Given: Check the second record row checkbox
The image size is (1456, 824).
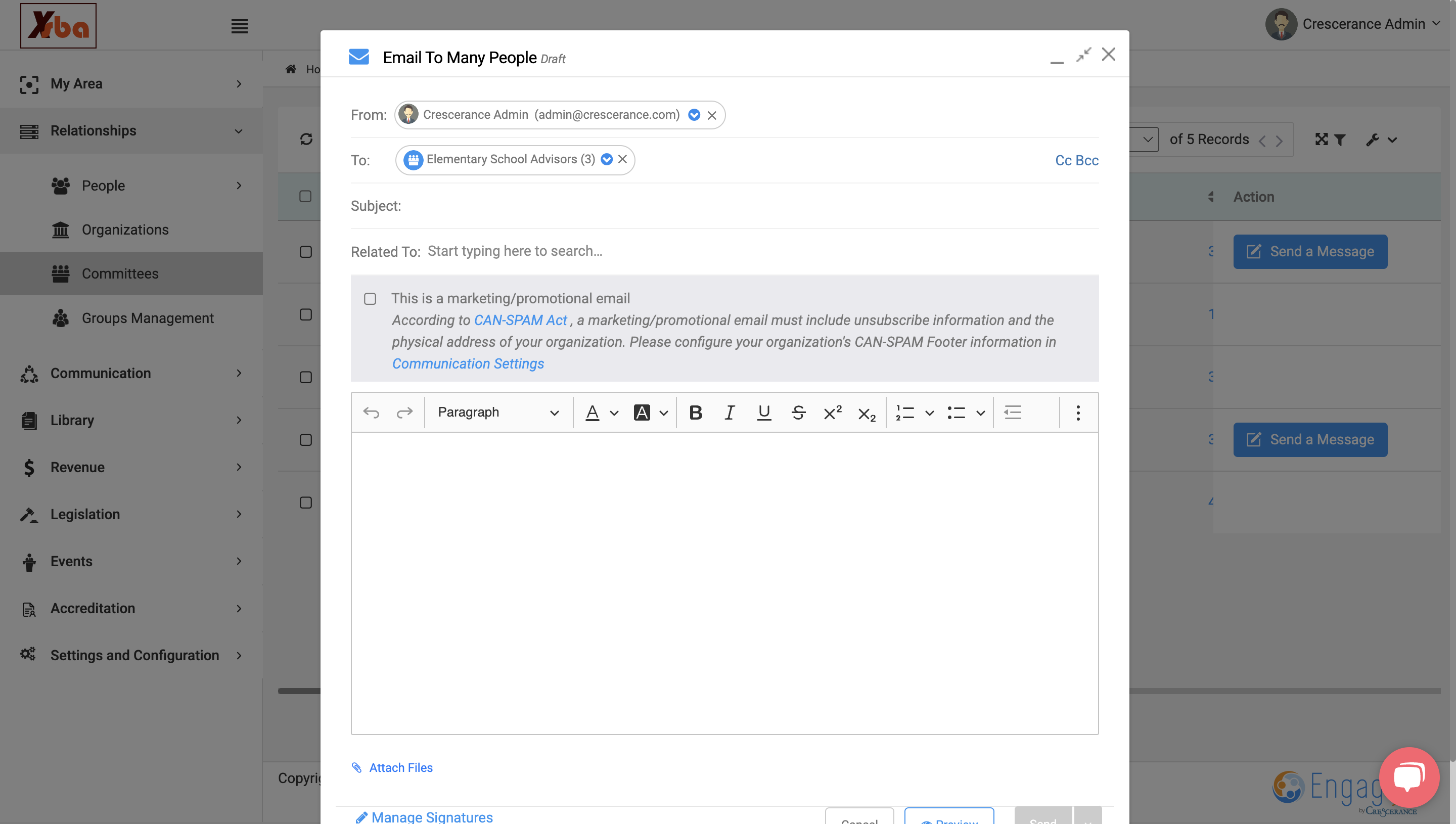Looking at the screenshot, I should (x=305, y=314).
